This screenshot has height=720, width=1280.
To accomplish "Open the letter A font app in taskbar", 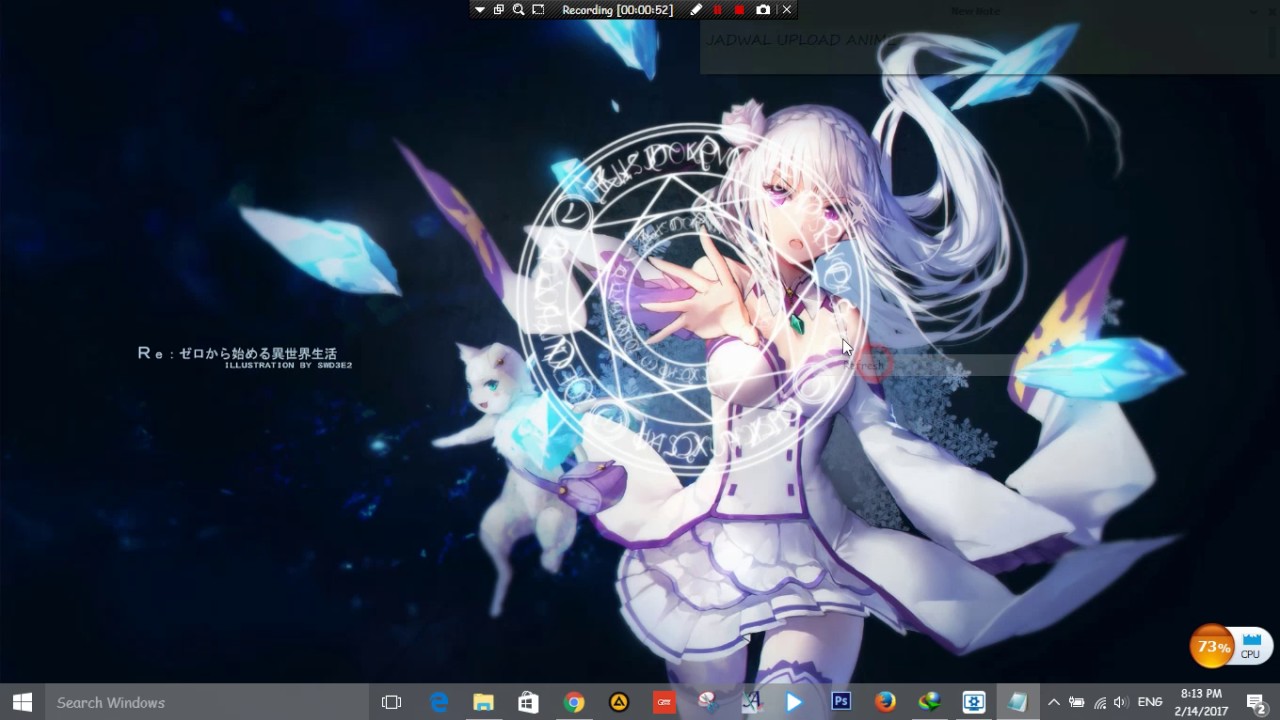I will [751, 702].
